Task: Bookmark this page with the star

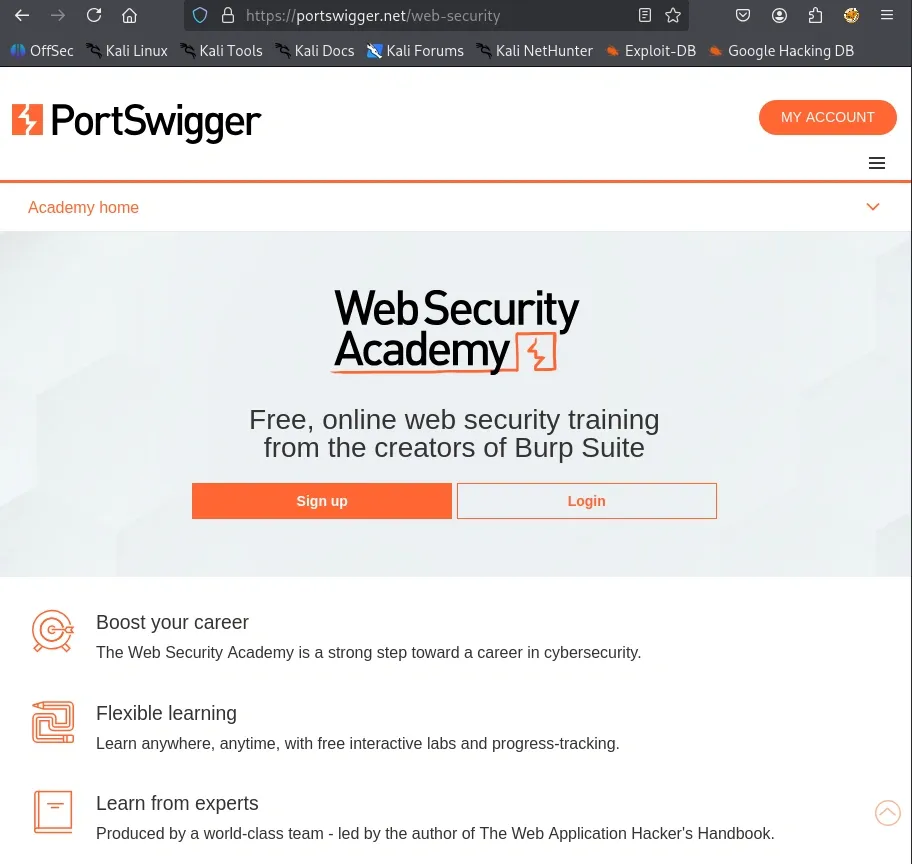Action: click(673, 16)
